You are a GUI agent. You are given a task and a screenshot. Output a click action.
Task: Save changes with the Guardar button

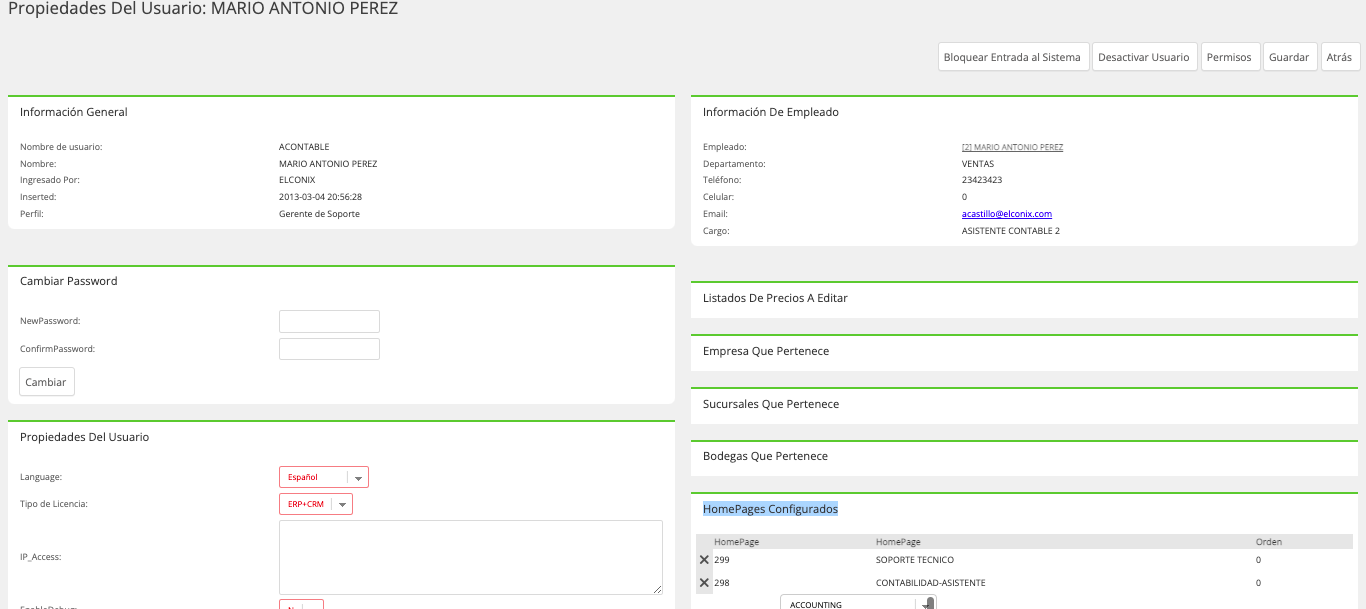coord(1289,57)
